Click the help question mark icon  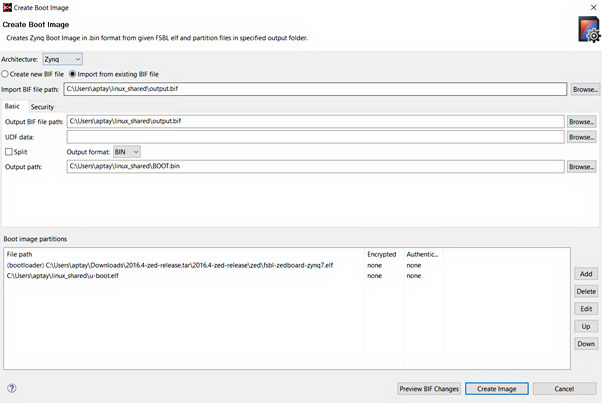tap(12, 387)
